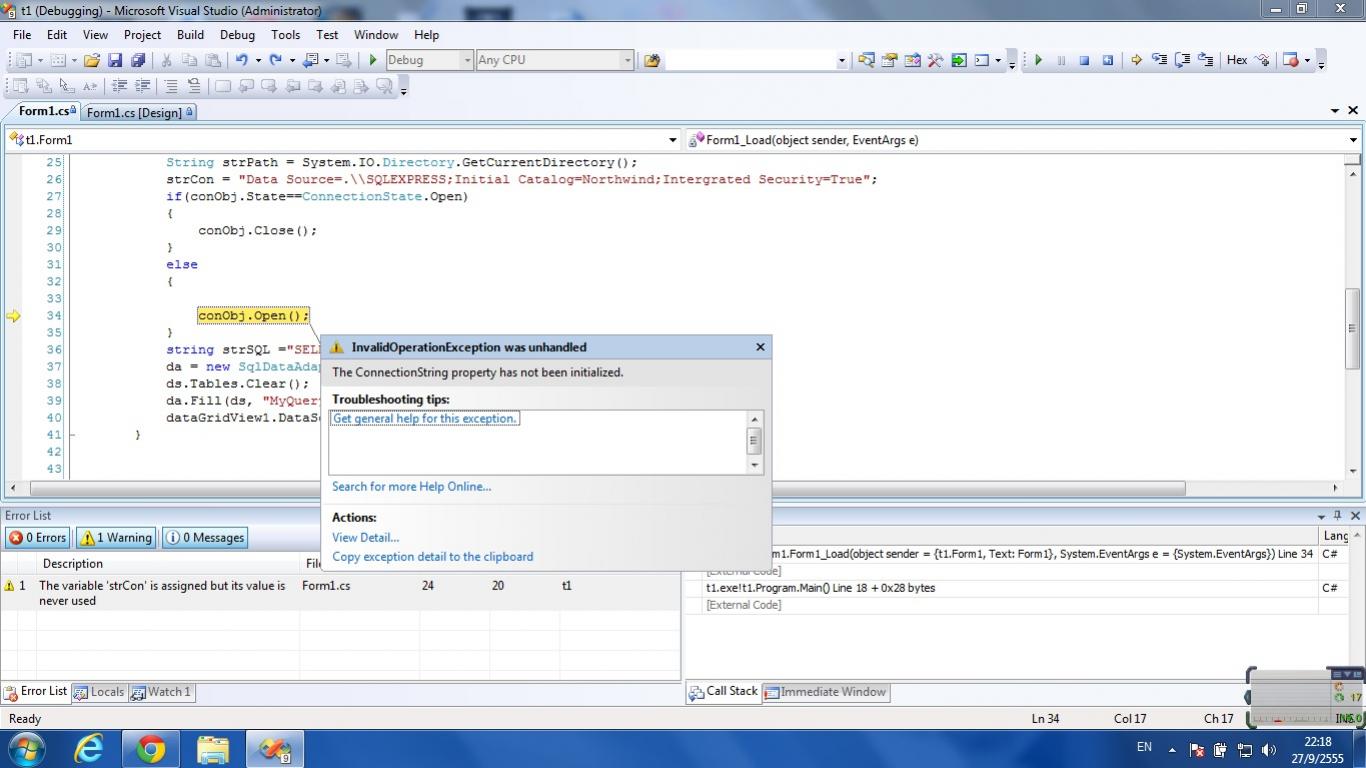The height and width of the screenshot is (768, 1366).
Task: Click the Undo arrow icon
Action: (x=242, y=60)
